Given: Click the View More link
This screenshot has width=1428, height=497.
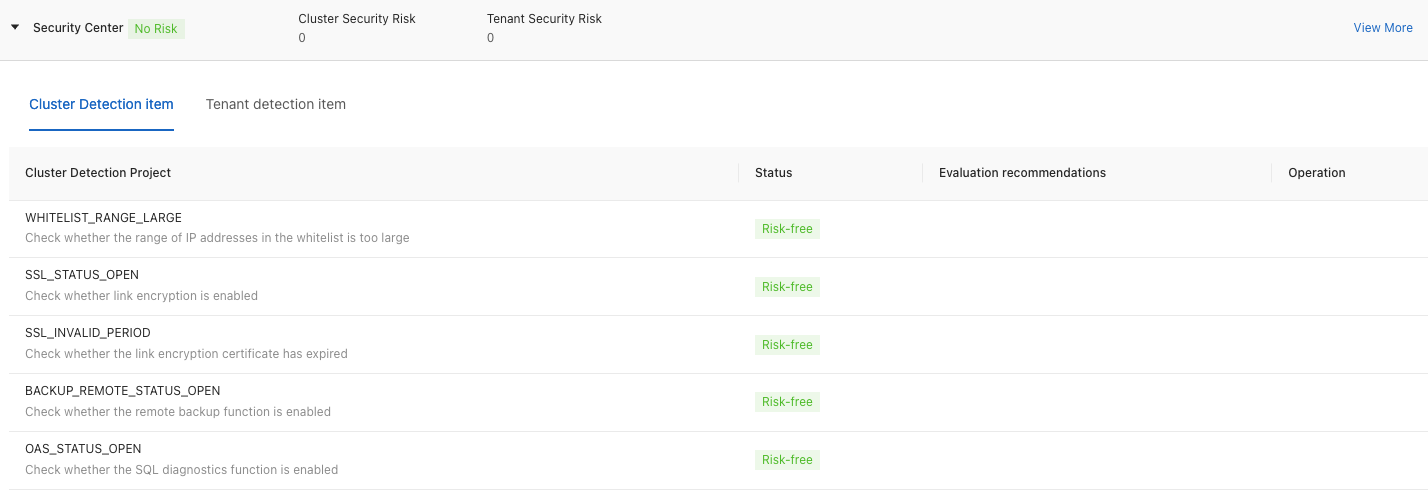Looking at the screenshot, I should [x=1382, y=28].
